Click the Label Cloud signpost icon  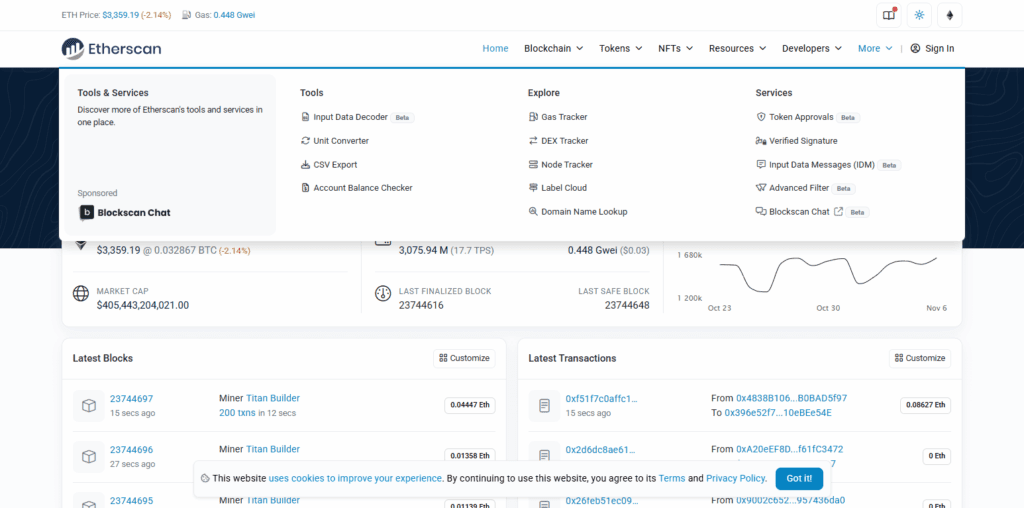pyautogui.click(x=533, y=188)
